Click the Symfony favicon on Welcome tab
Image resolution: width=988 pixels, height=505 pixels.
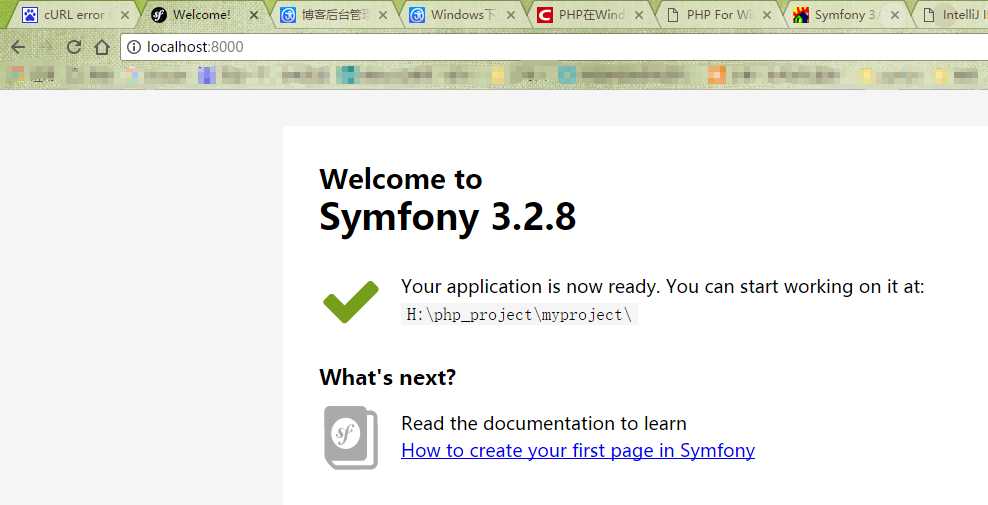[x=159, y=15]
